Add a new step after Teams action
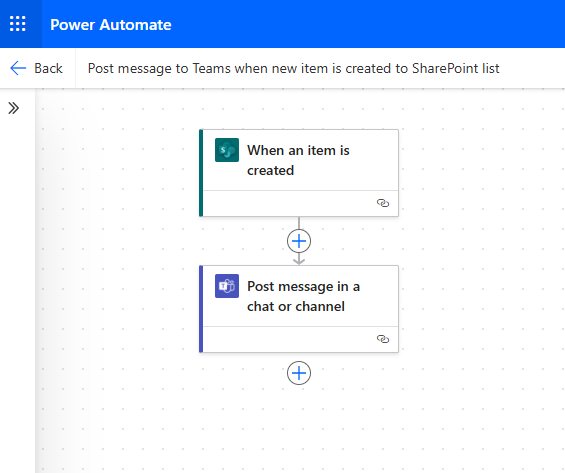The image size is (565, 473). click(x=299, y=373)
